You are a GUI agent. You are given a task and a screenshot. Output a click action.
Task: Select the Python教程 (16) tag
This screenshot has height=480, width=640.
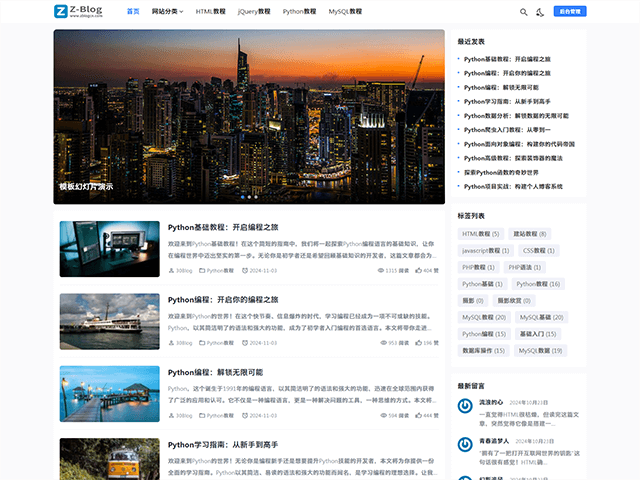(x=538, y=284)
